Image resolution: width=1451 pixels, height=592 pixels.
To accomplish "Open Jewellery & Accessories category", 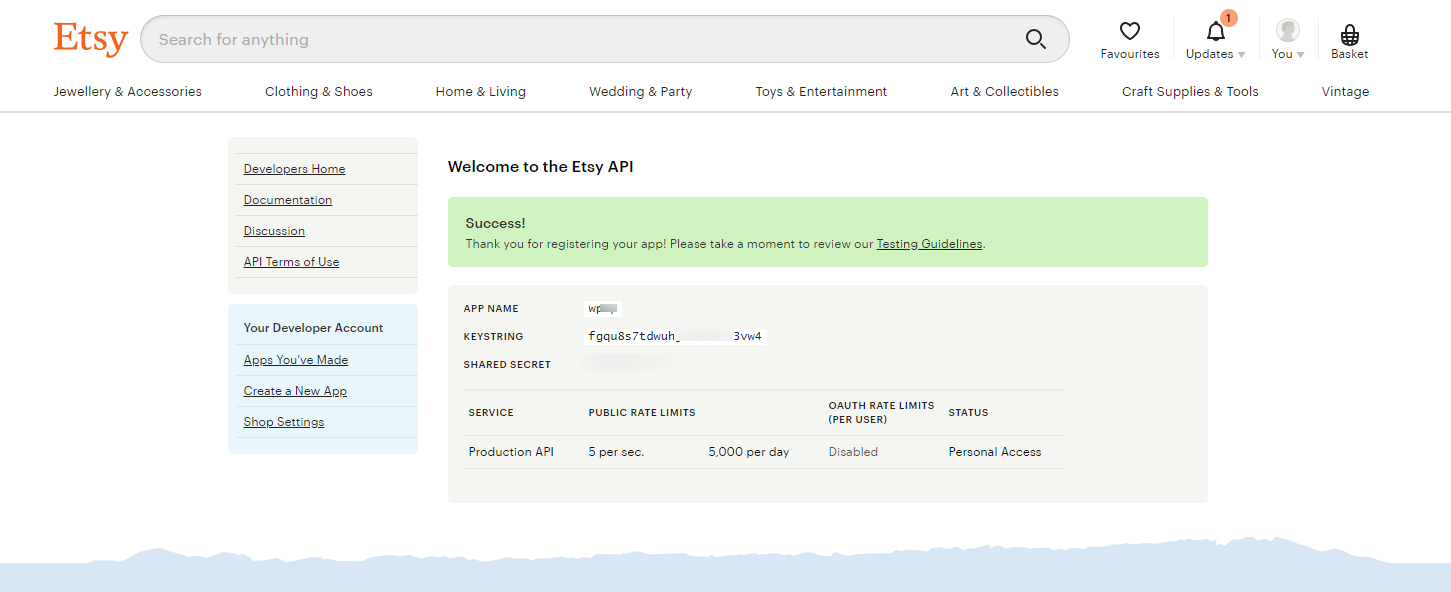I will click(x=128, y=91).
